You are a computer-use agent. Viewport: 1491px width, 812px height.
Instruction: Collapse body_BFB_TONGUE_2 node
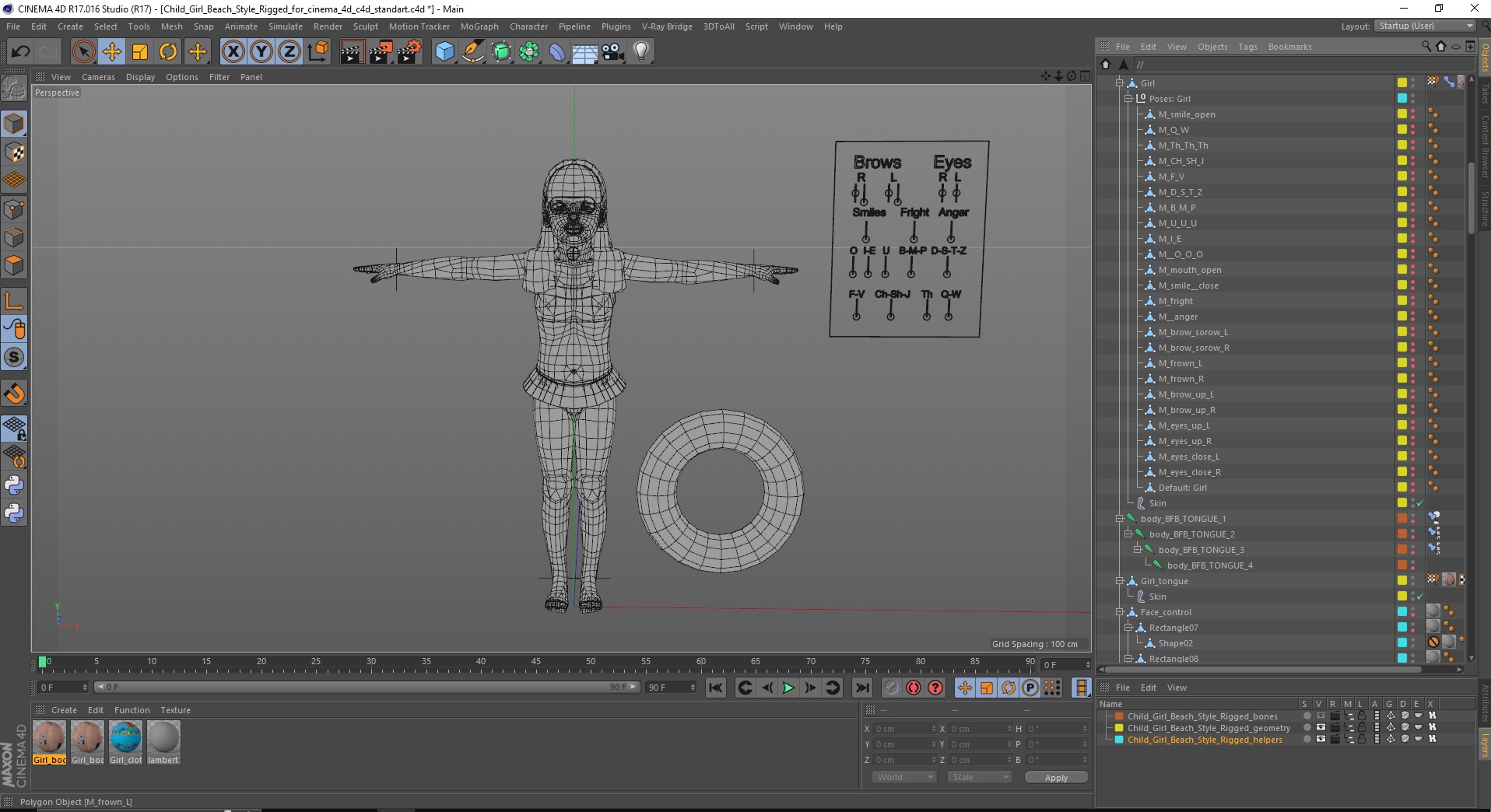1128,534
